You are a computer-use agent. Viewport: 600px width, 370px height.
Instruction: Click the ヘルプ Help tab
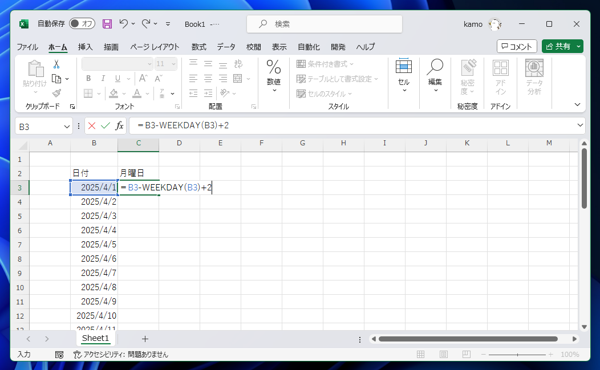365,47
